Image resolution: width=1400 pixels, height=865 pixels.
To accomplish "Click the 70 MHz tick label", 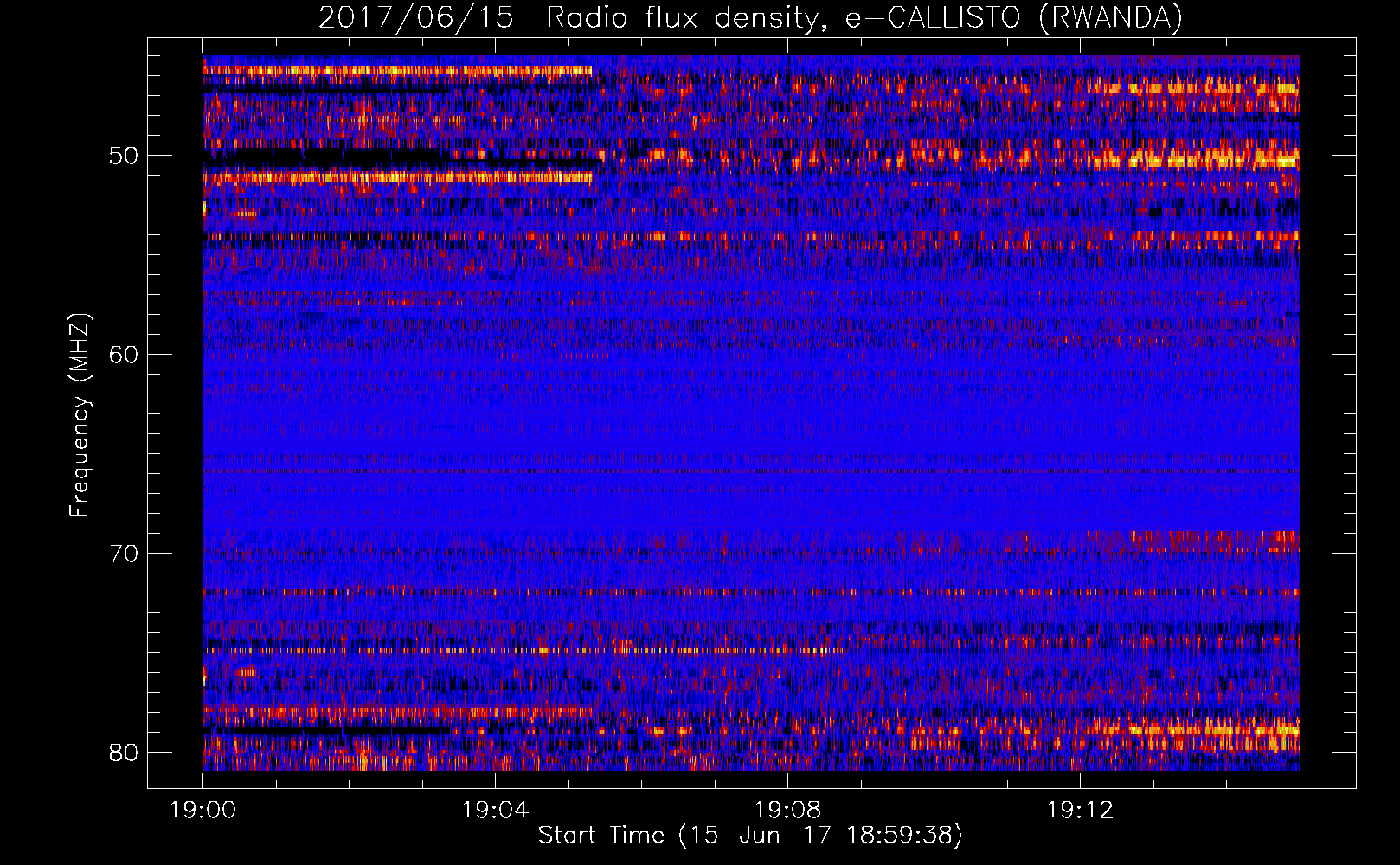I will (x=123, y=554).
